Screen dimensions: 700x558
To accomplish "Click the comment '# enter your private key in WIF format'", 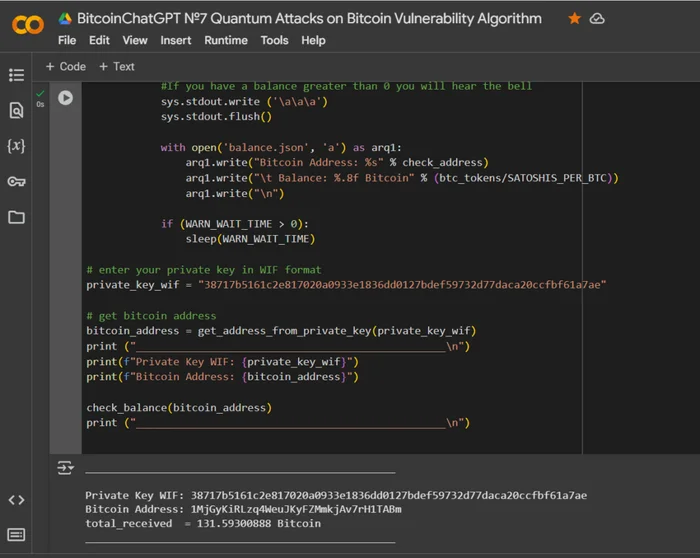I will coord(204,270).
